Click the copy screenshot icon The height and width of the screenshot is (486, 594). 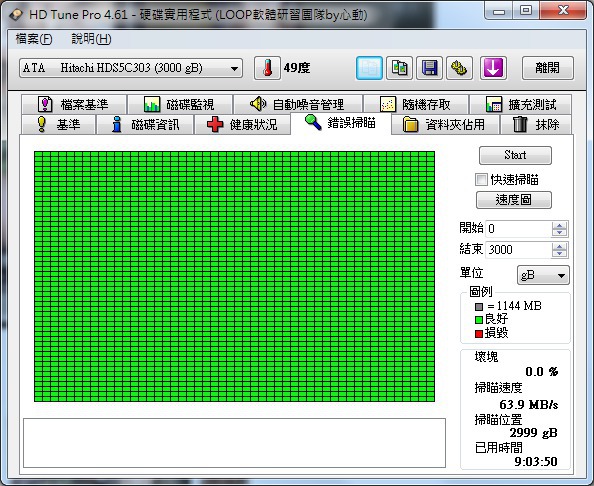(399, 68)
